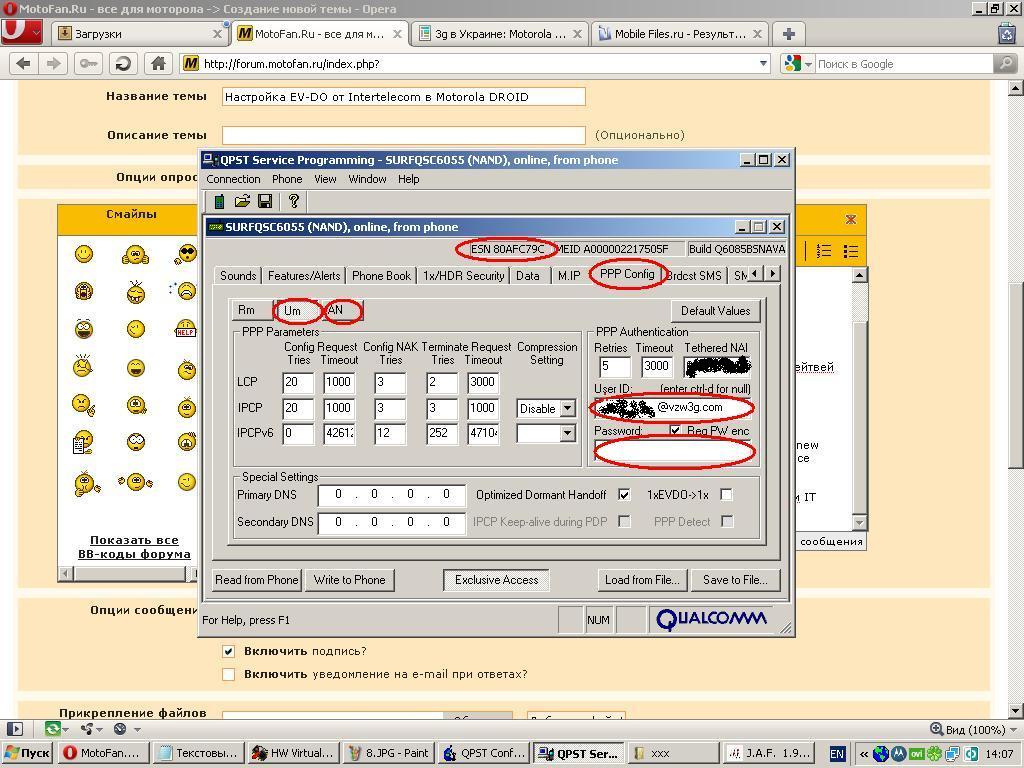Viewport: 1024px width, 768px height.
Task: Open the closed tabs trash icon
Action: coord(1006,33)
